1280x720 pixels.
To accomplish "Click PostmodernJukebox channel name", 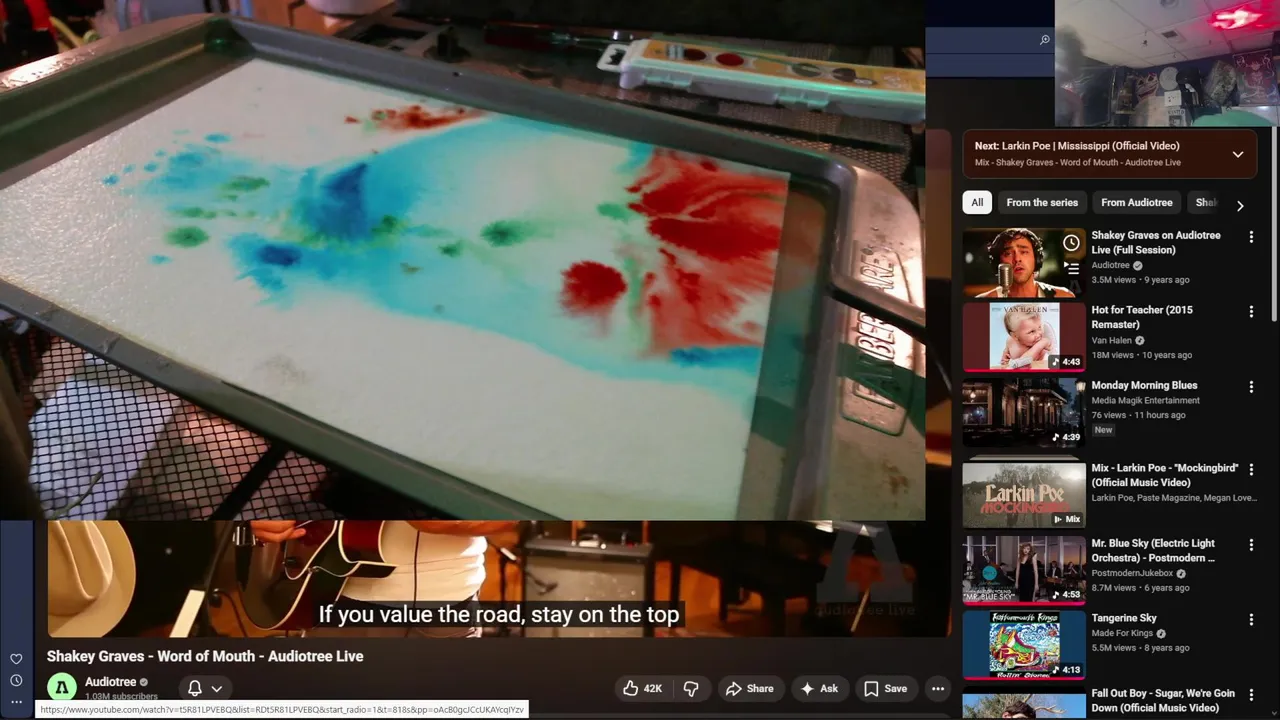I will point(1133,574).
